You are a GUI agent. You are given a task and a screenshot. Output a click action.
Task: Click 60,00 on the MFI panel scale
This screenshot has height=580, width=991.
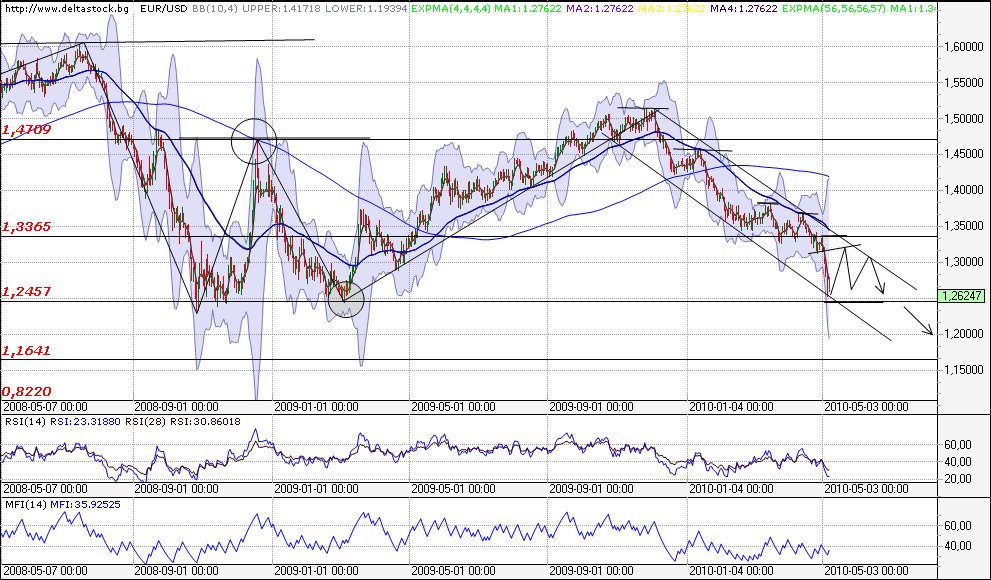[958, 526]
